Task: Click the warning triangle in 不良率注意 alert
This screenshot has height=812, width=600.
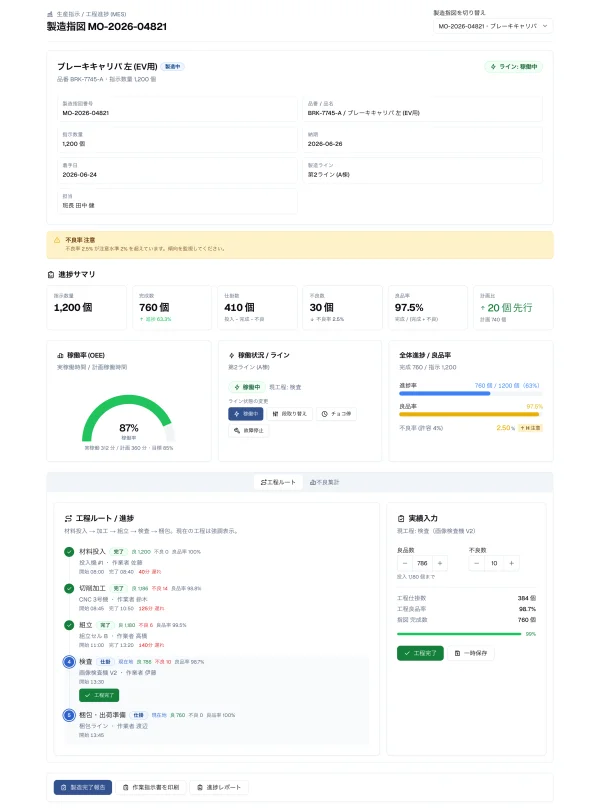Action: click(57, 240)
